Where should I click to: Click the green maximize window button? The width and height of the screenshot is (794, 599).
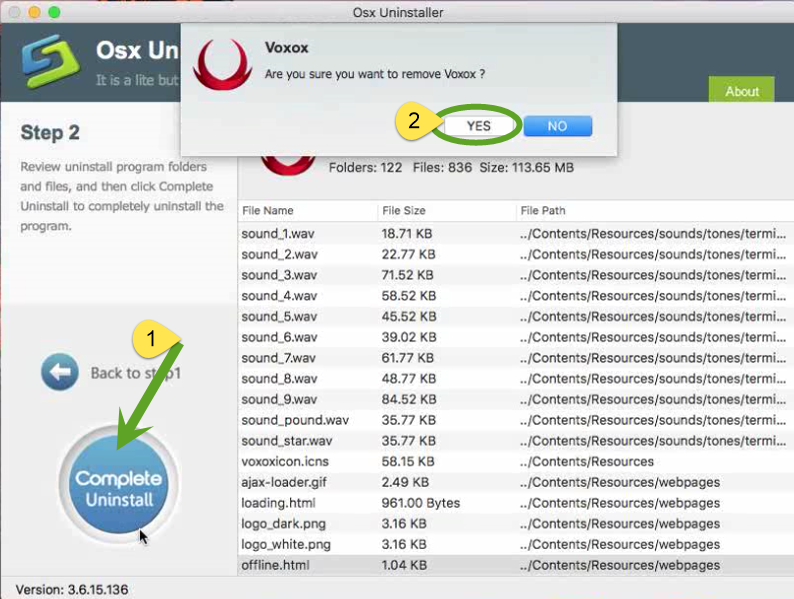tap(54, 12)
